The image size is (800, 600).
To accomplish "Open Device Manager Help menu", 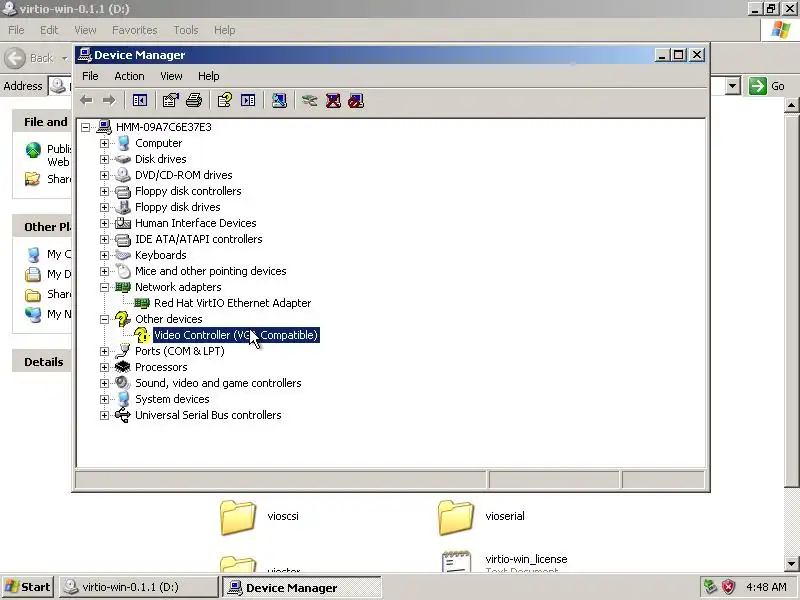I will [x=209, y=76].
